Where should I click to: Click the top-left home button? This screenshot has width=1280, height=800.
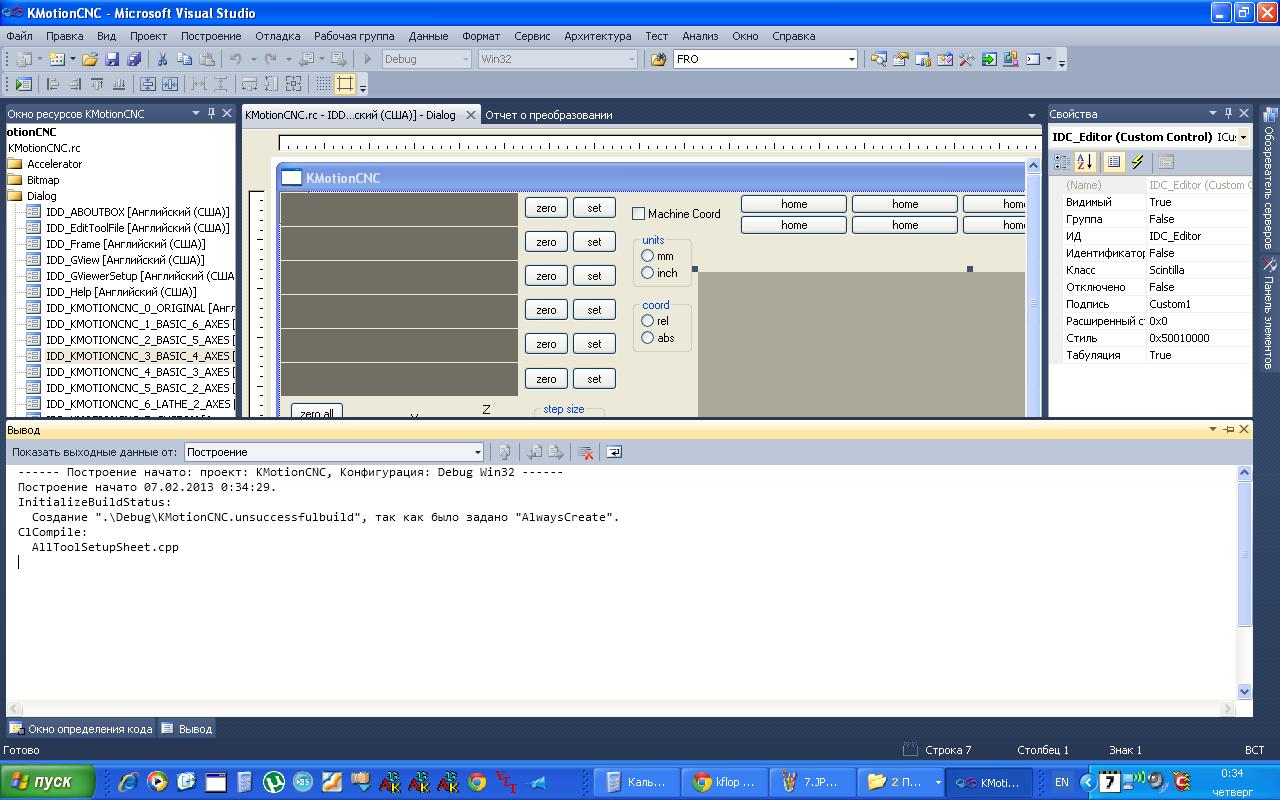tap(794, 204)
